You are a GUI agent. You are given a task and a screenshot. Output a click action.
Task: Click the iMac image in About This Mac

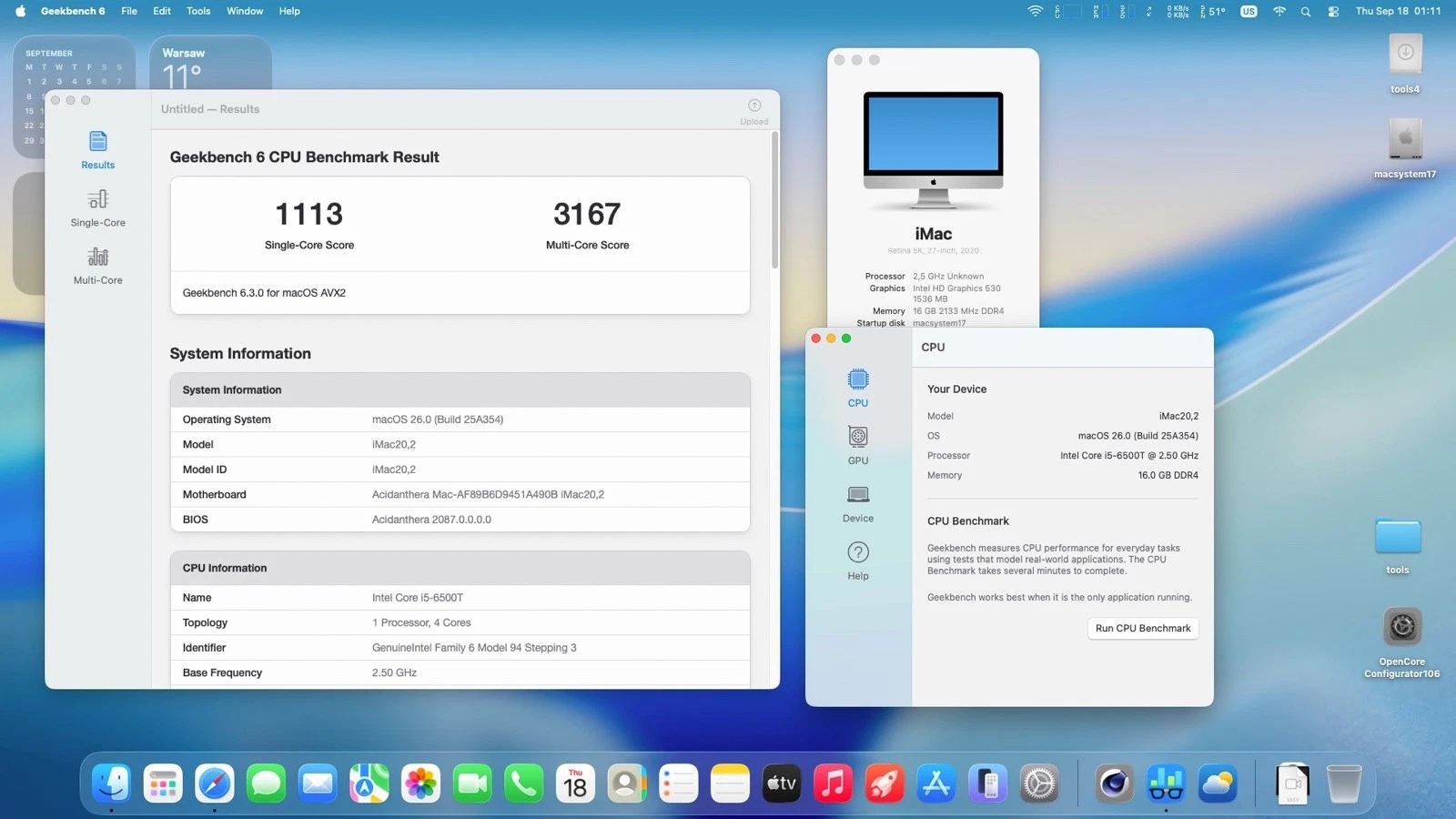(x=933, y=149)
